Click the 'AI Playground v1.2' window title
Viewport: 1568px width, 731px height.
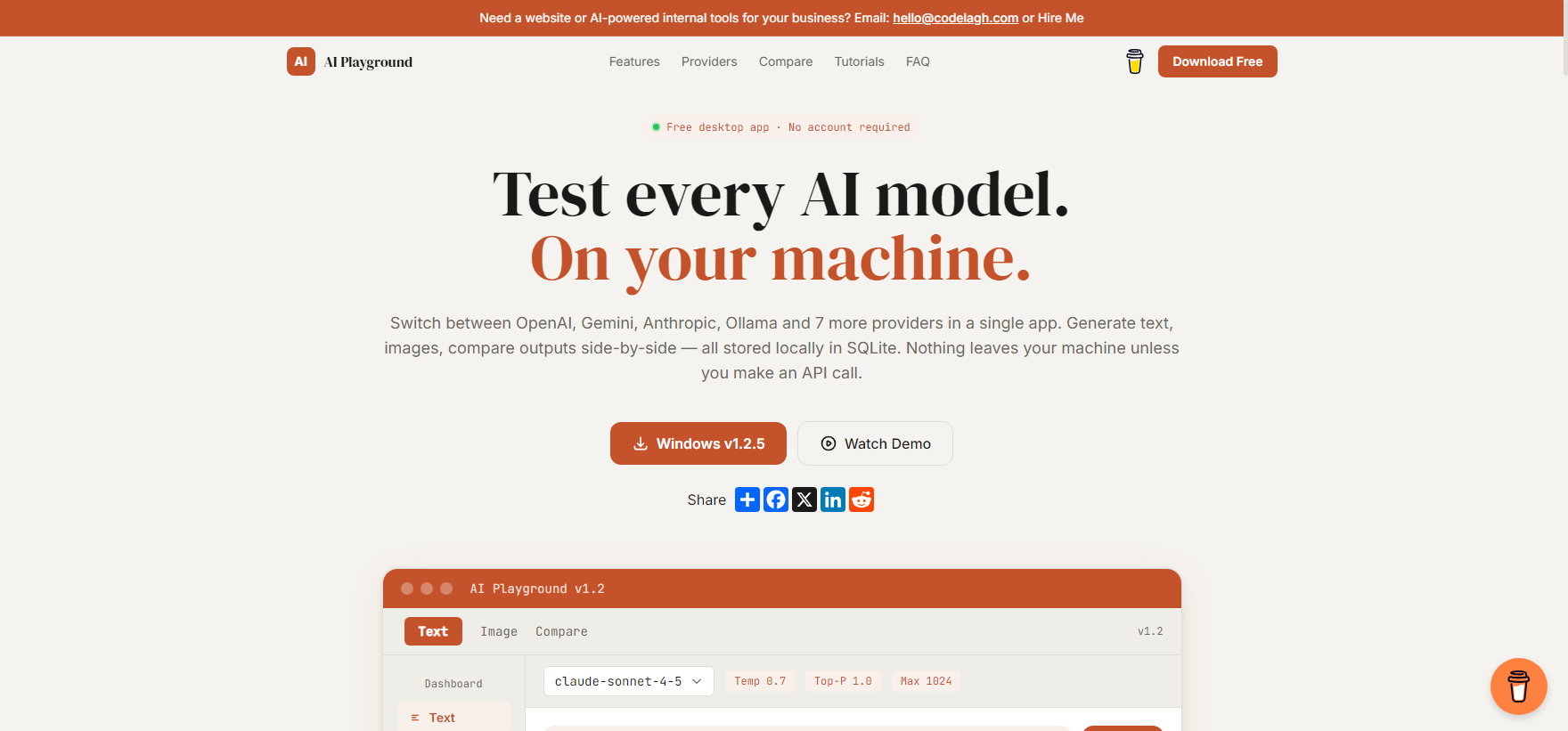pyautogui.click(x=537, y=589)
